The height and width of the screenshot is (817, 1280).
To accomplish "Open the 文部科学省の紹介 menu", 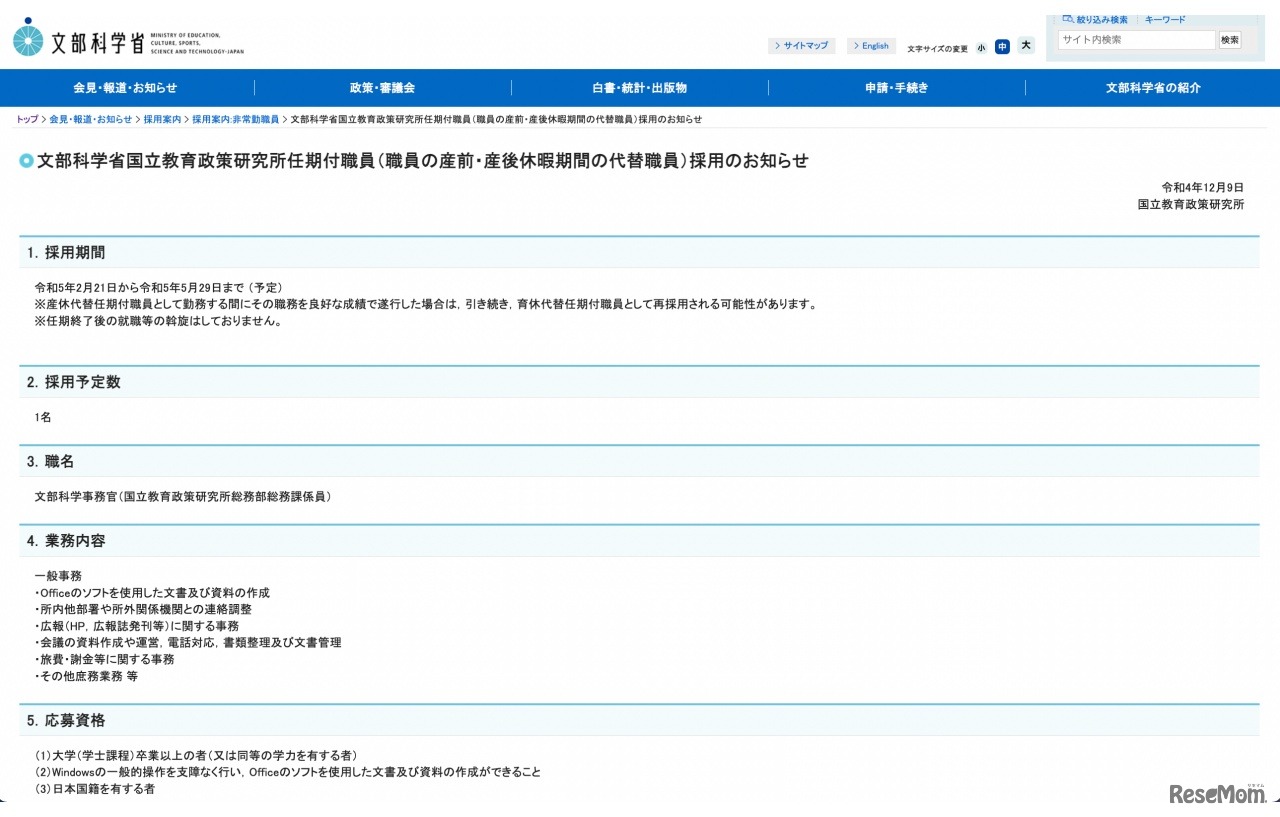I will pyautogui.click(x=1153, y=88).
